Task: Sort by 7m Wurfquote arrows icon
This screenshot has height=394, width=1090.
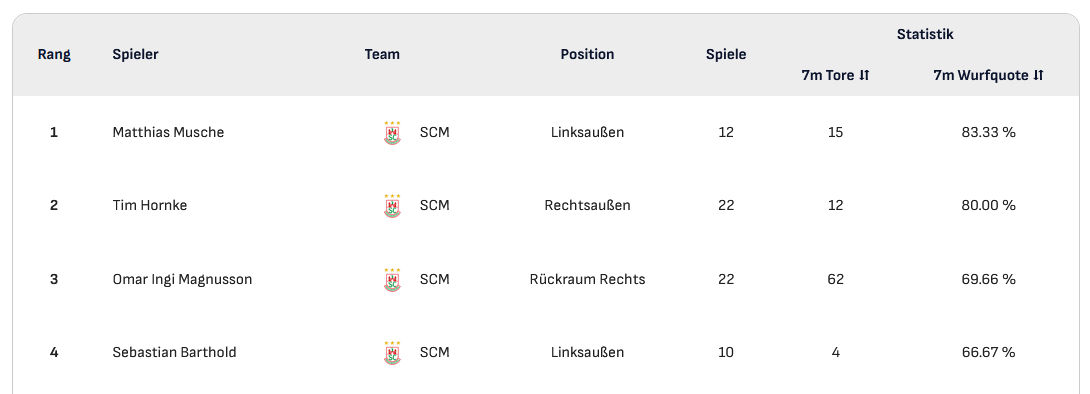Action: pyautogui.click(x=1039, y=76)
